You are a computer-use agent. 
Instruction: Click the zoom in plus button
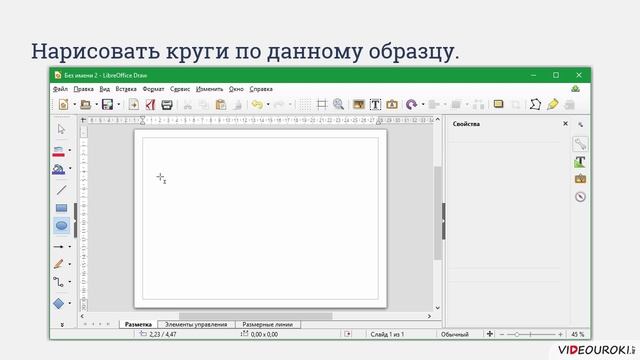[560, 334]
